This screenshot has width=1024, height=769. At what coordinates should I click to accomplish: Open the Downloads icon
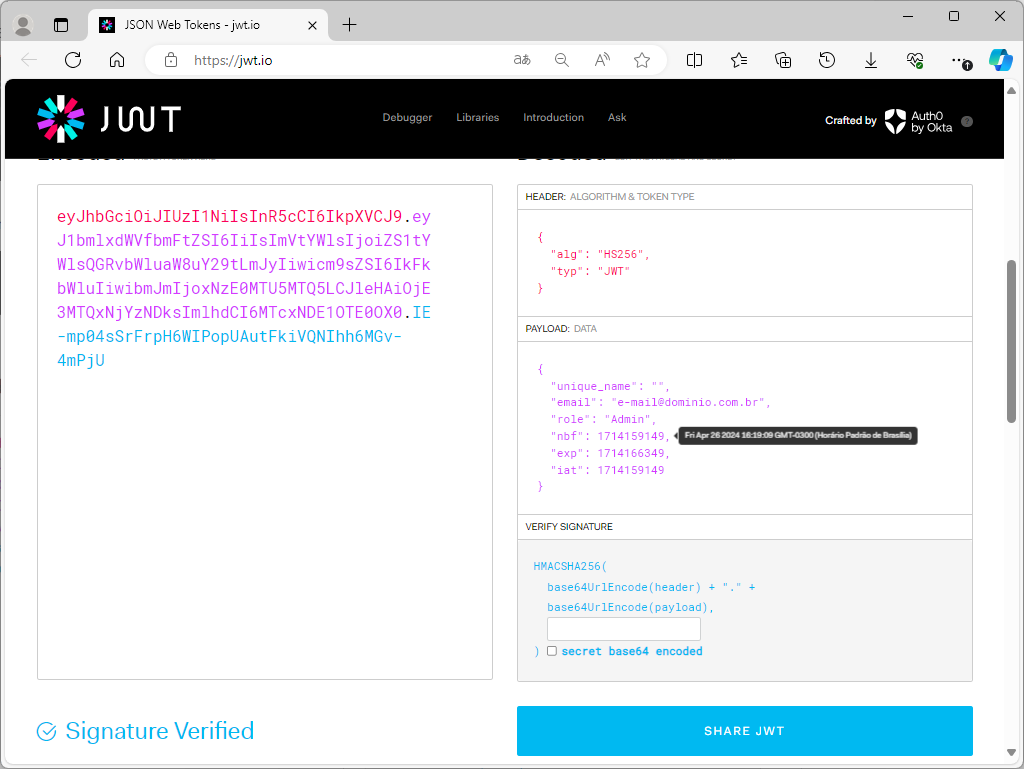pyautogui.click(x=871, y=60)
